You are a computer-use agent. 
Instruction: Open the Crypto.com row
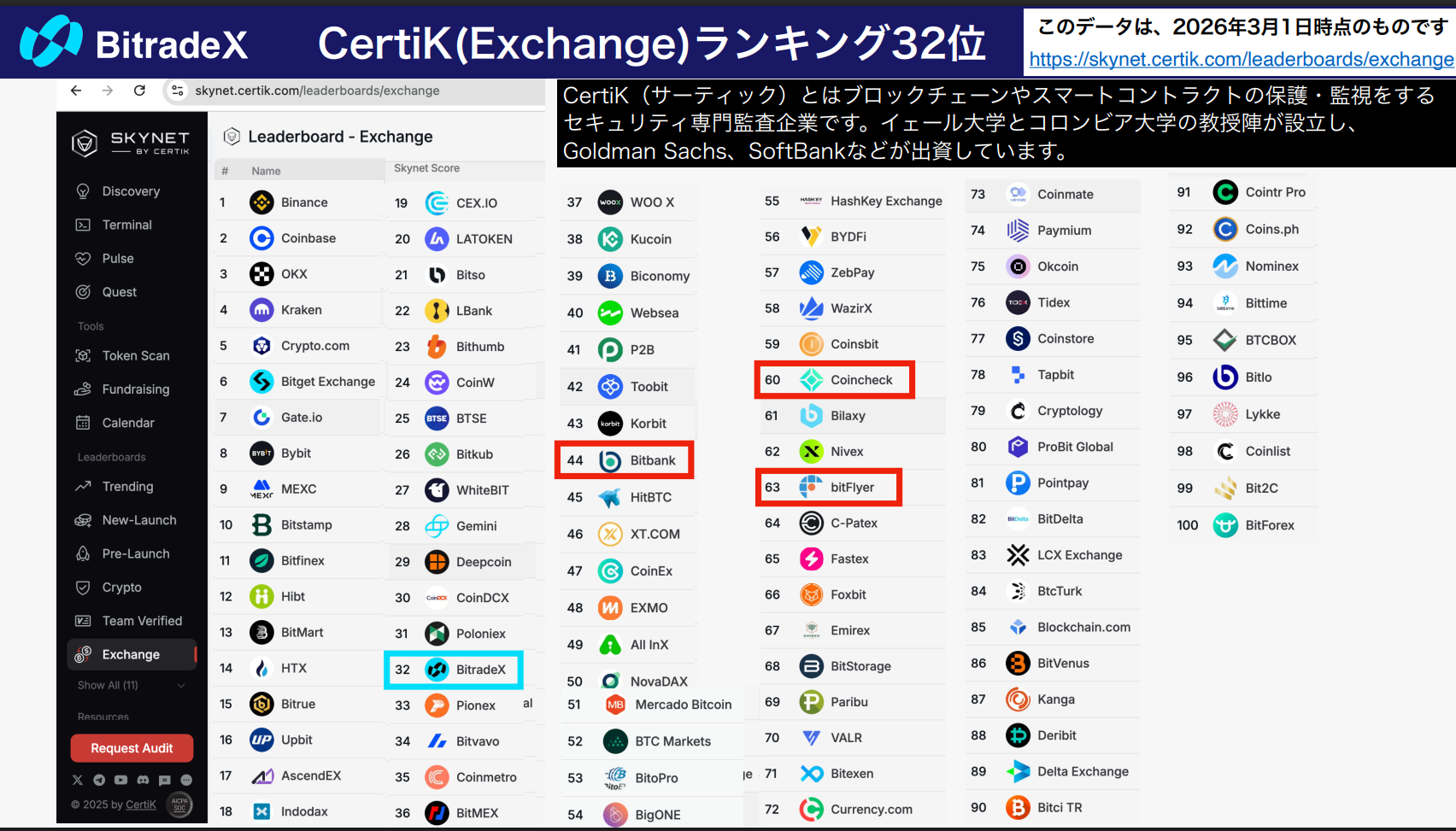298,346
